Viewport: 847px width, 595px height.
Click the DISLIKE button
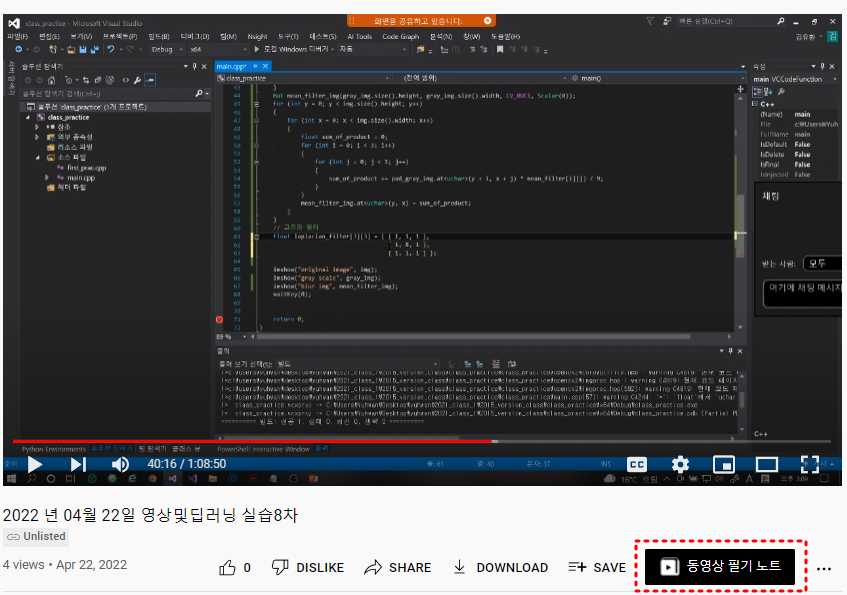308,567
